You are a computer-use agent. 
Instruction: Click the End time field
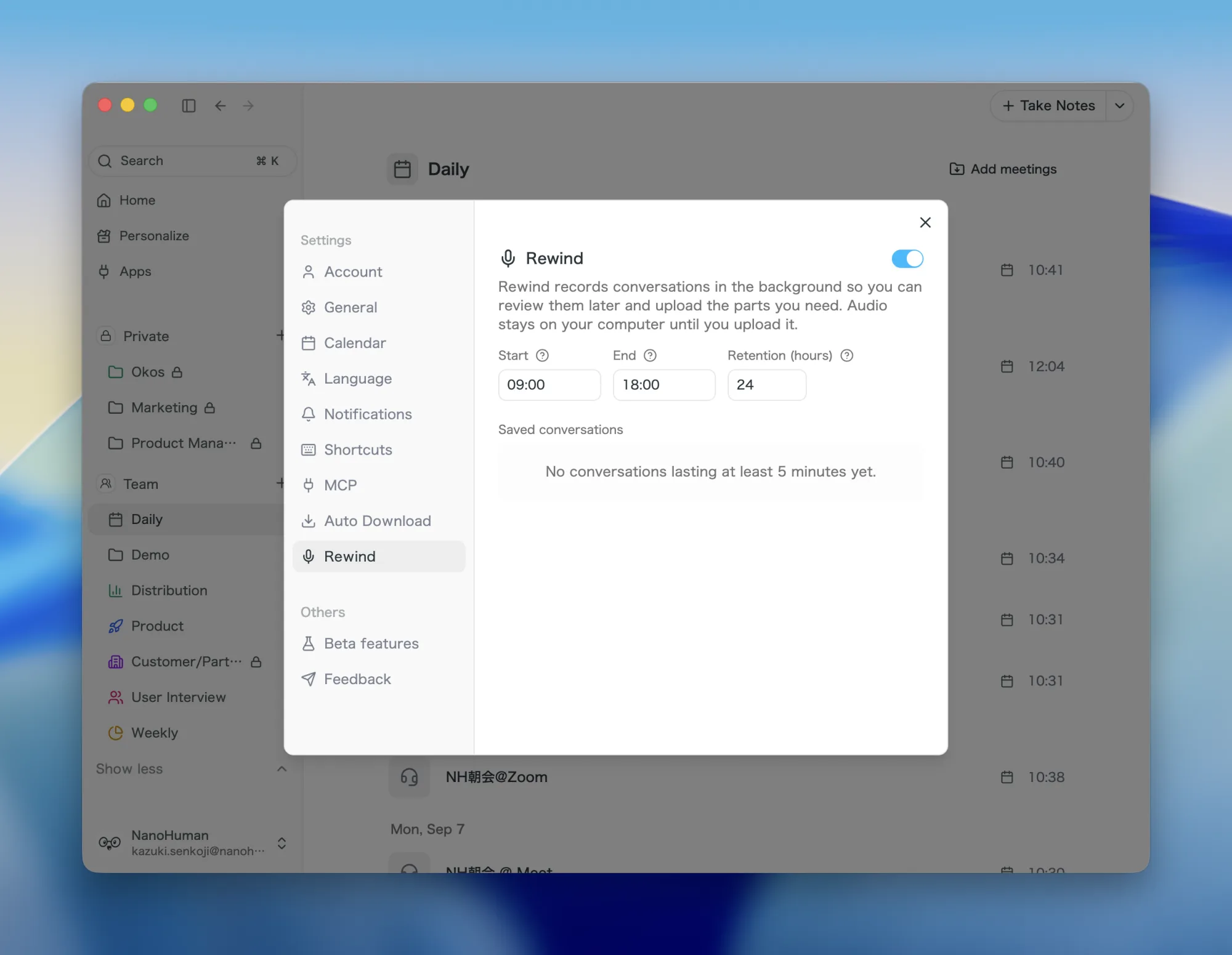[x=664, y=385]
